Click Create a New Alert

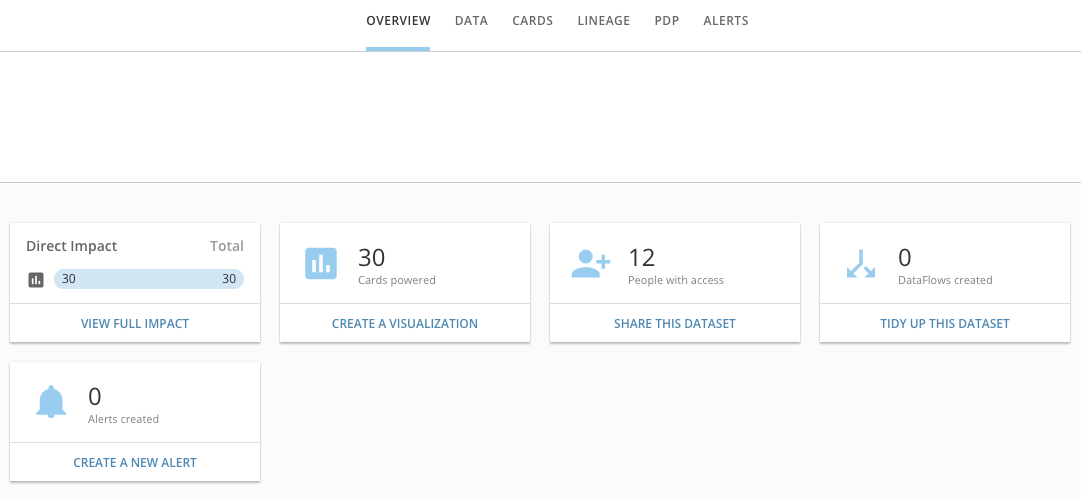pos(135,463)
